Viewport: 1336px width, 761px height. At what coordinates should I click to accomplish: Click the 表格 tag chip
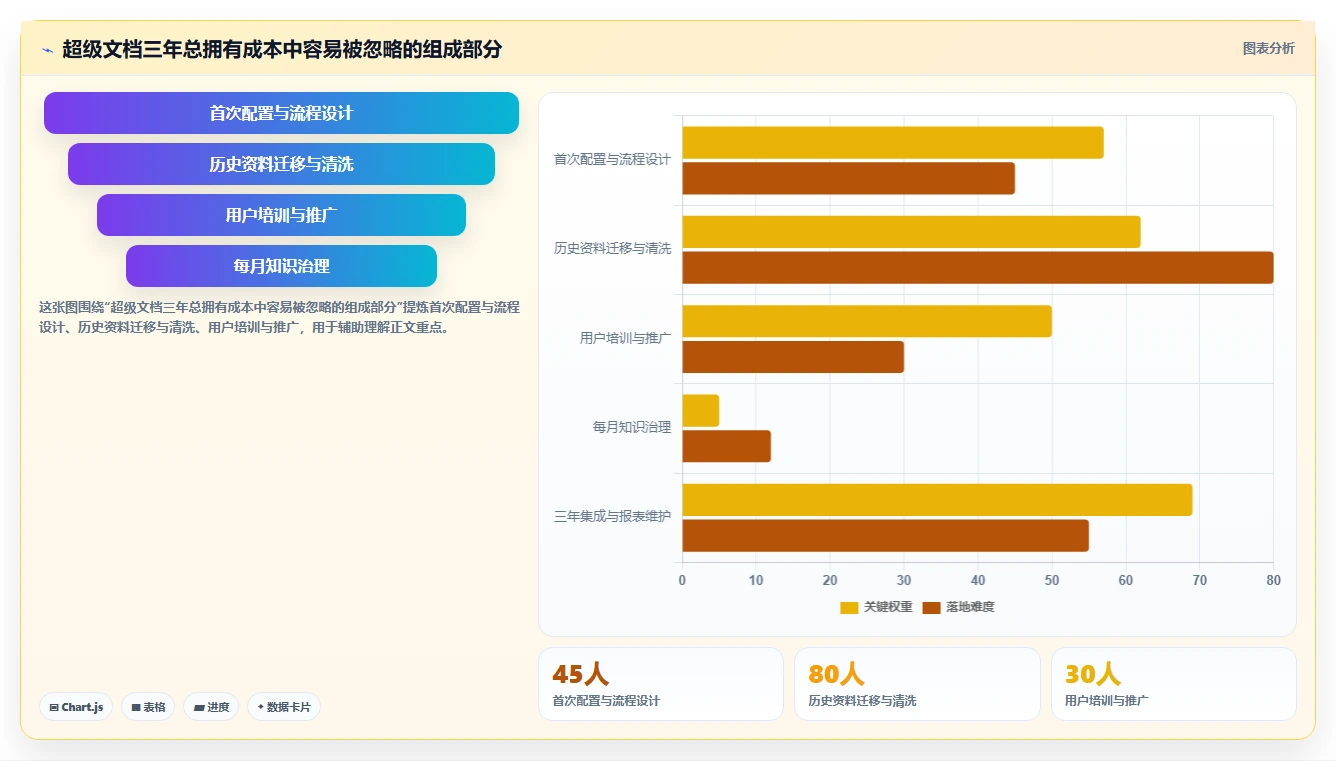pos(148,707)
